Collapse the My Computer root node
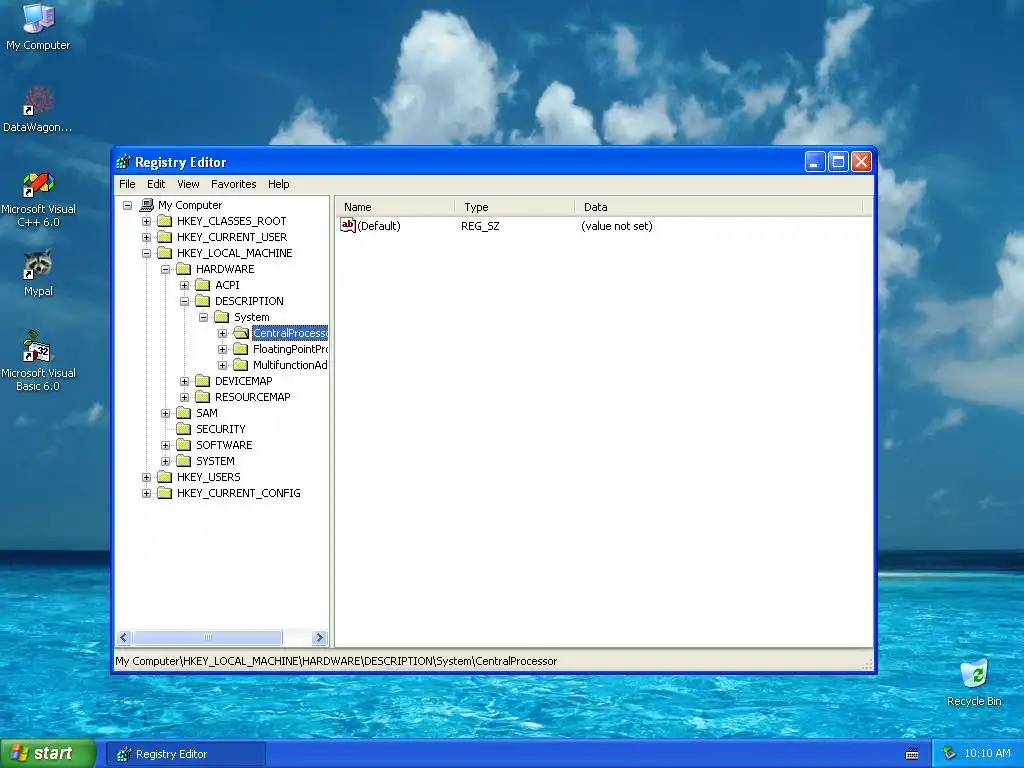Screen dimensions: 1024x768 pyautogui.click(x=127, y=205)
